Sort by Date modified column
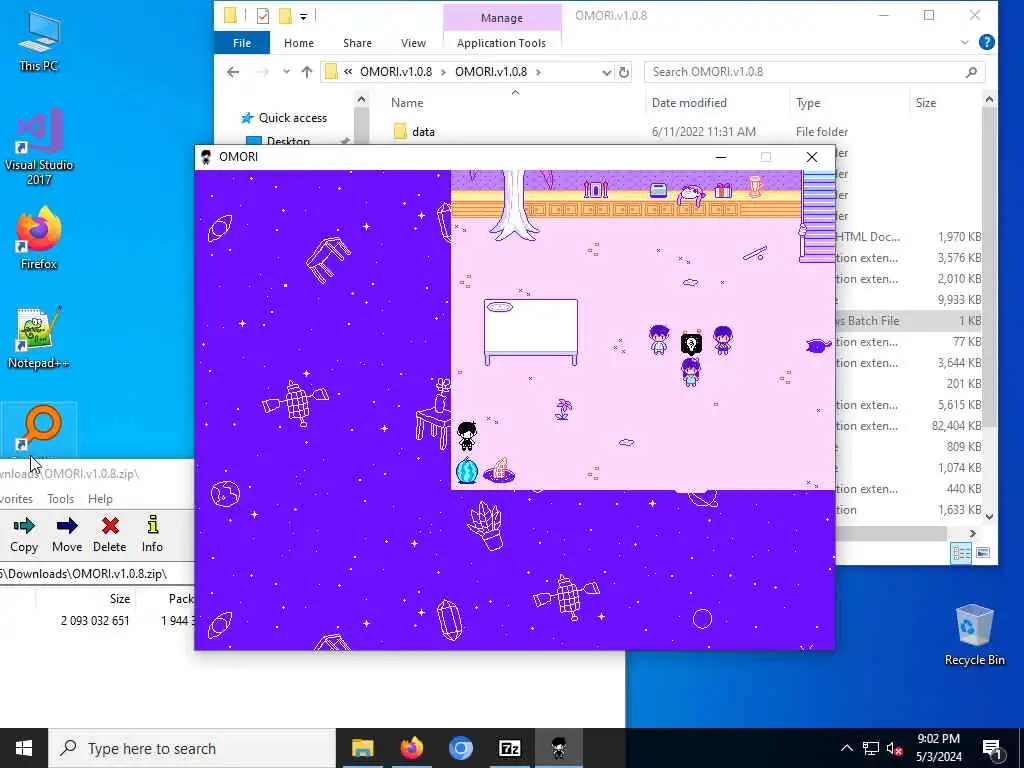 pyautogui.click(x=689, y=103)
